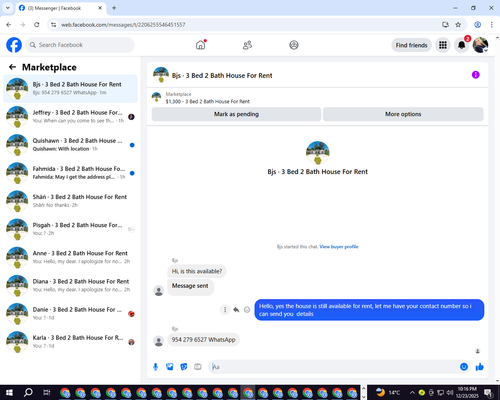Show hidden system tray icons

tap(412, 392)
